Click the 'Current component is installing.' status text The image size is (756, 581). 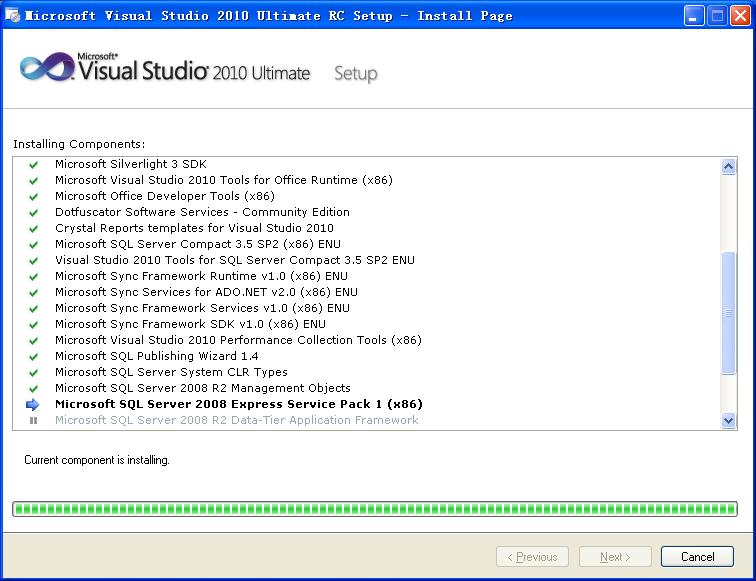97,460
